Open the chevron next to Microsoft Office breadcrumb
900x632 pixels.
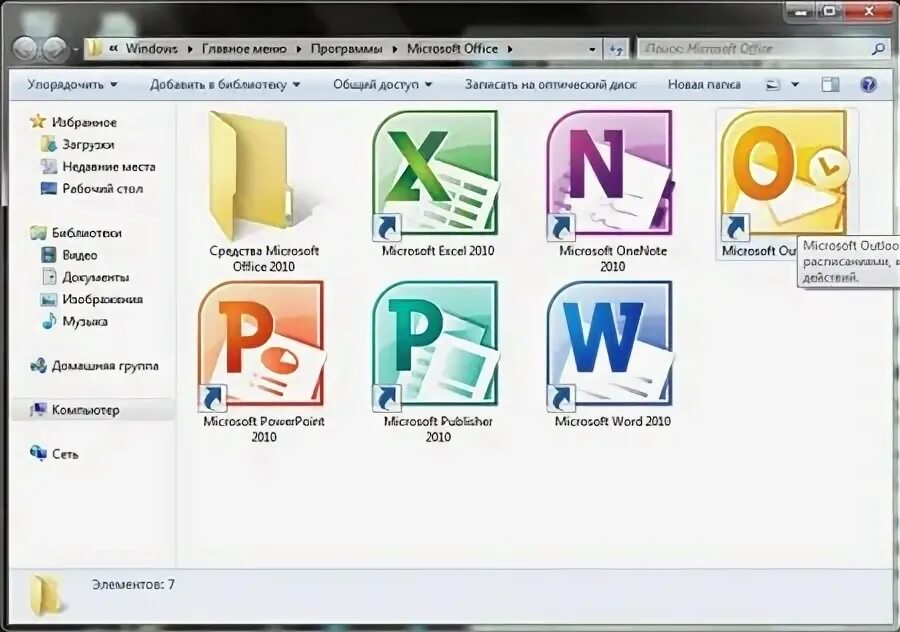[508, 48]
